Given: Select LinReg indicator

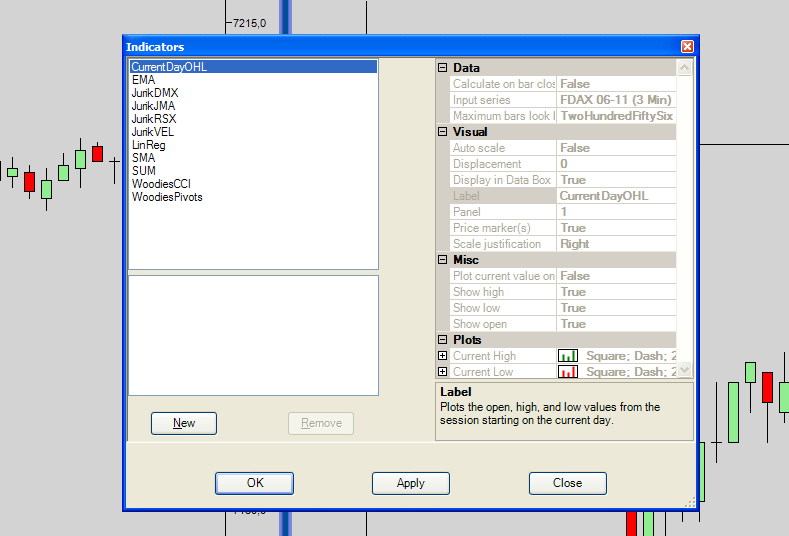Looking at the screenshot, I should [148, 145].
